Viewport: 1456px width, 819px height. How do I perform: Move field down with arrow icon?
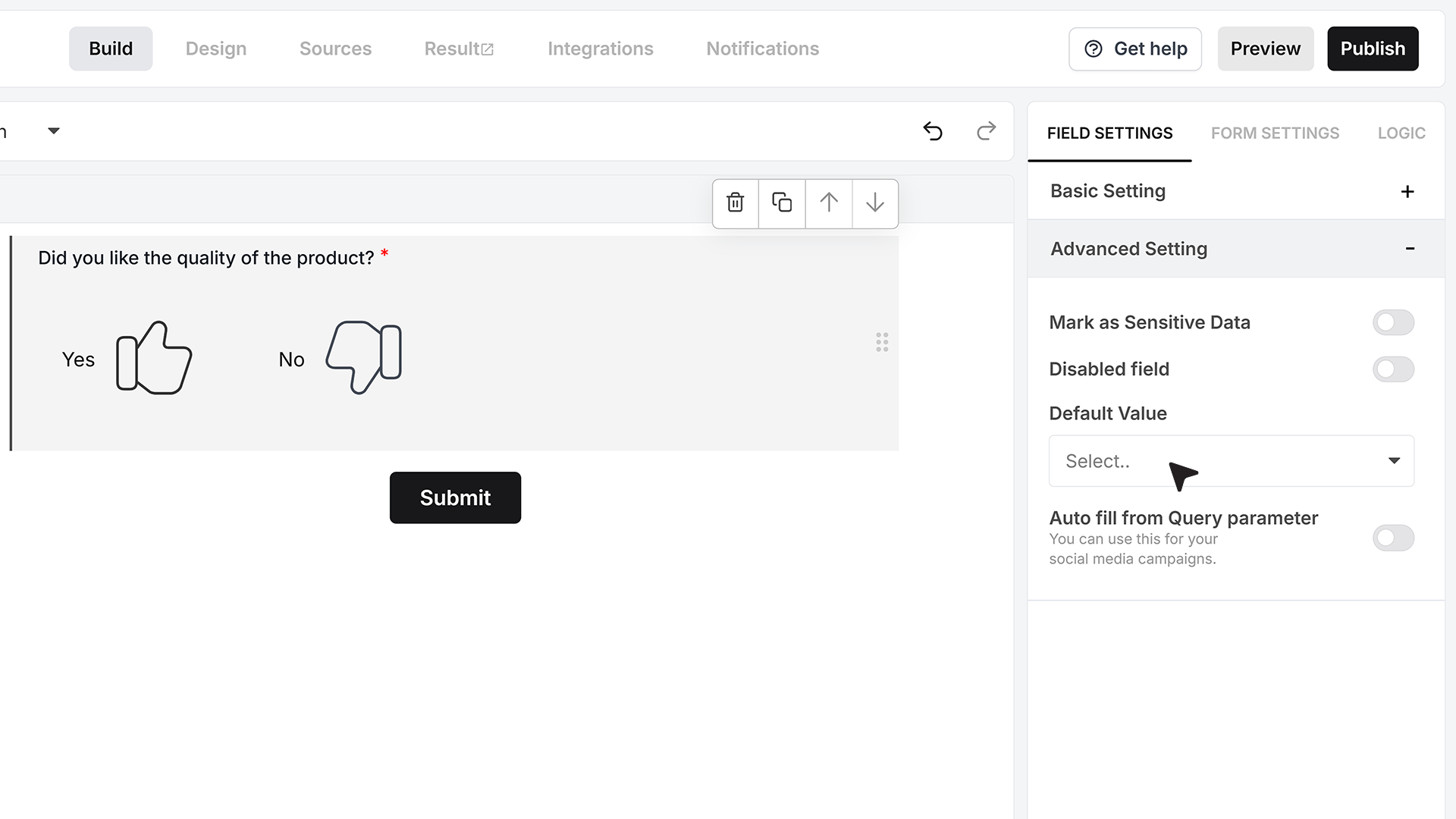click(875, 203)
